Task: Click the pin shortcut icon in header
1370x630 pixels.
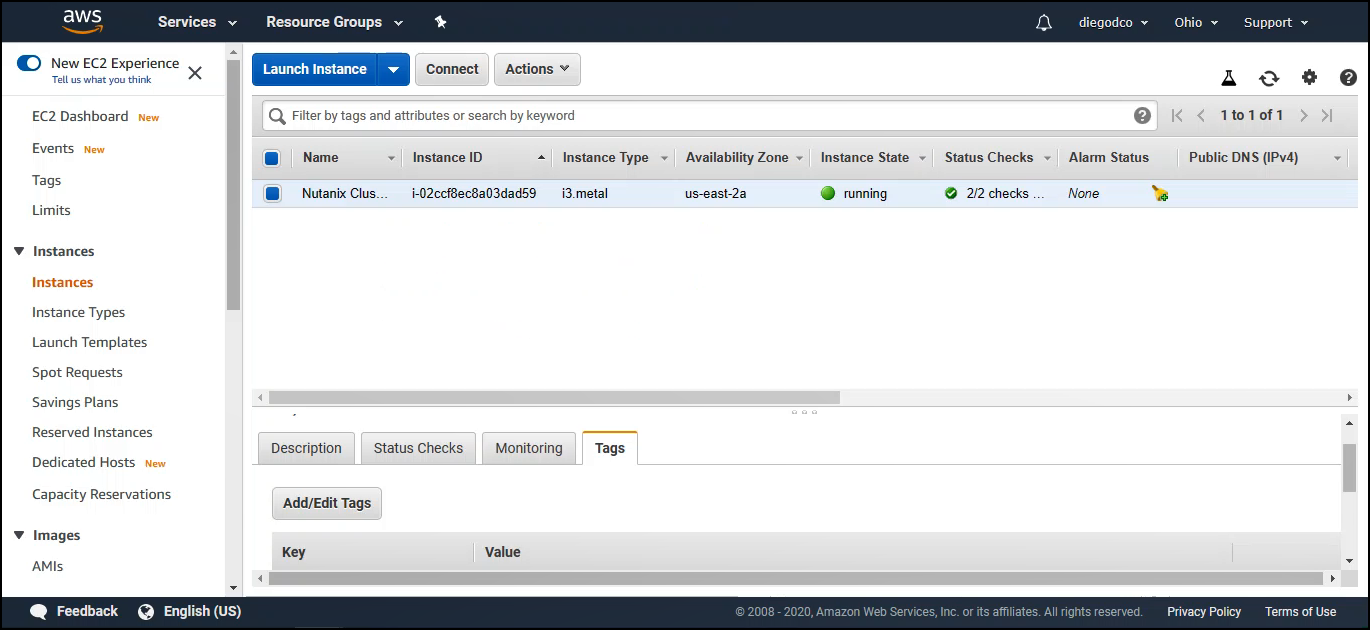Action: pos(441,22)
